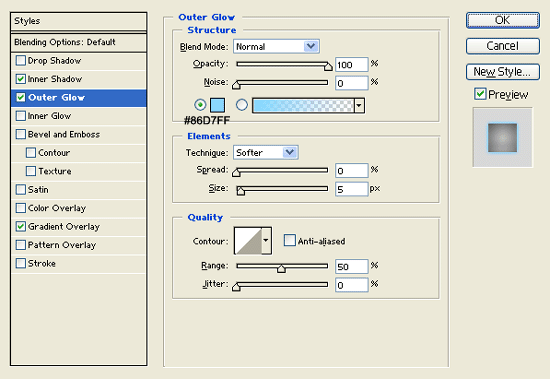The width and height of the screenshot is (550, 379).
Task: Confirm with the OK button
Action: [x=503, y=20]
